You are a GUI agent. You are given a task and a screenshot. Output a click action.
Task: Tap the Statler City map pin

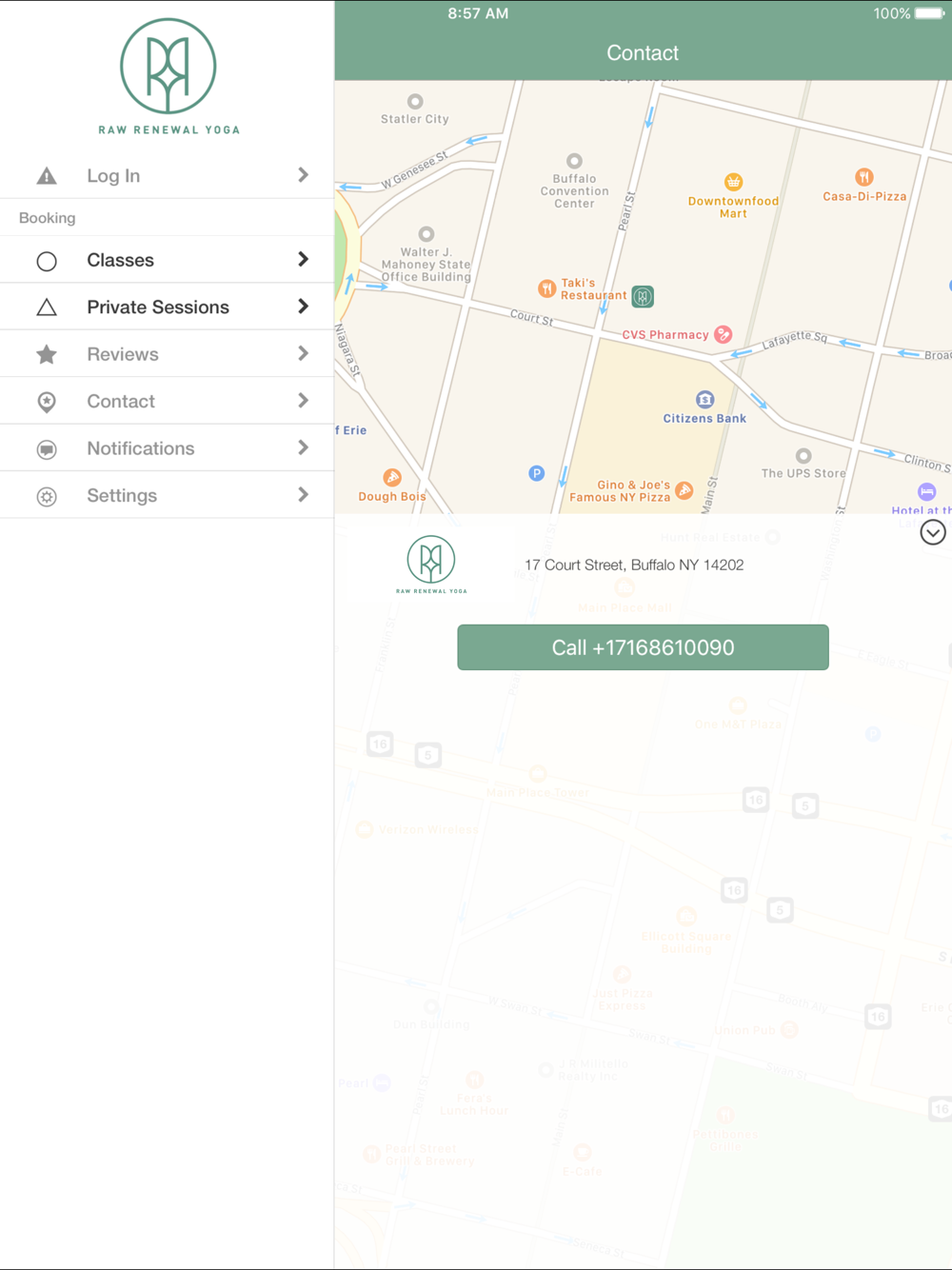pos(415,102)
